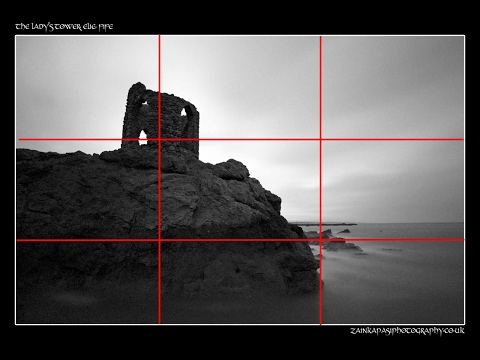Click the jagged top of the ruined tower
This screenshot has height=360, width=480.
click(138, 87)
